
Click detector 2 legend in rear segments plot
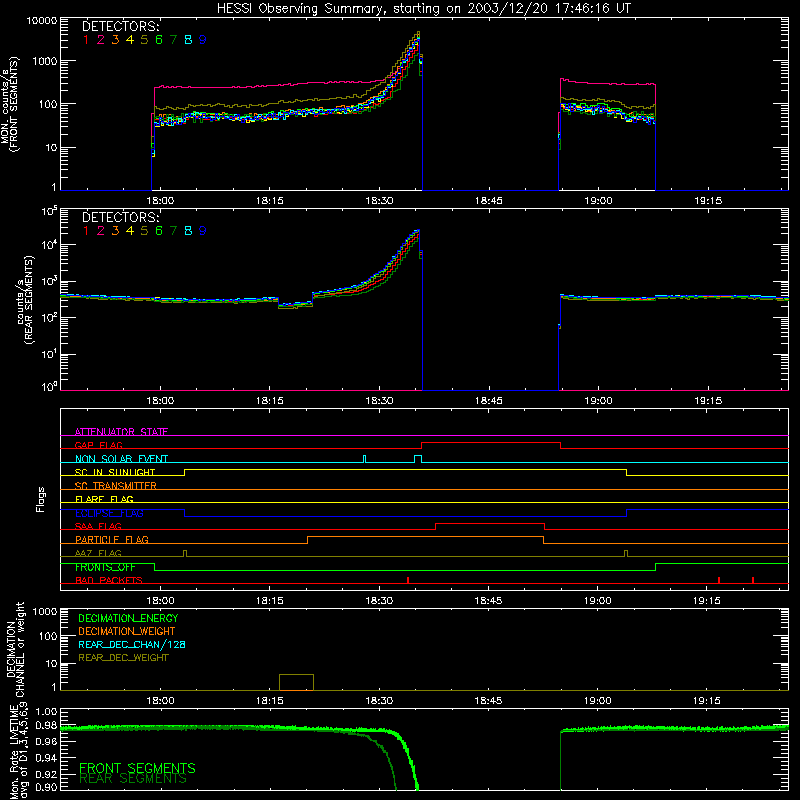(101, 231)
